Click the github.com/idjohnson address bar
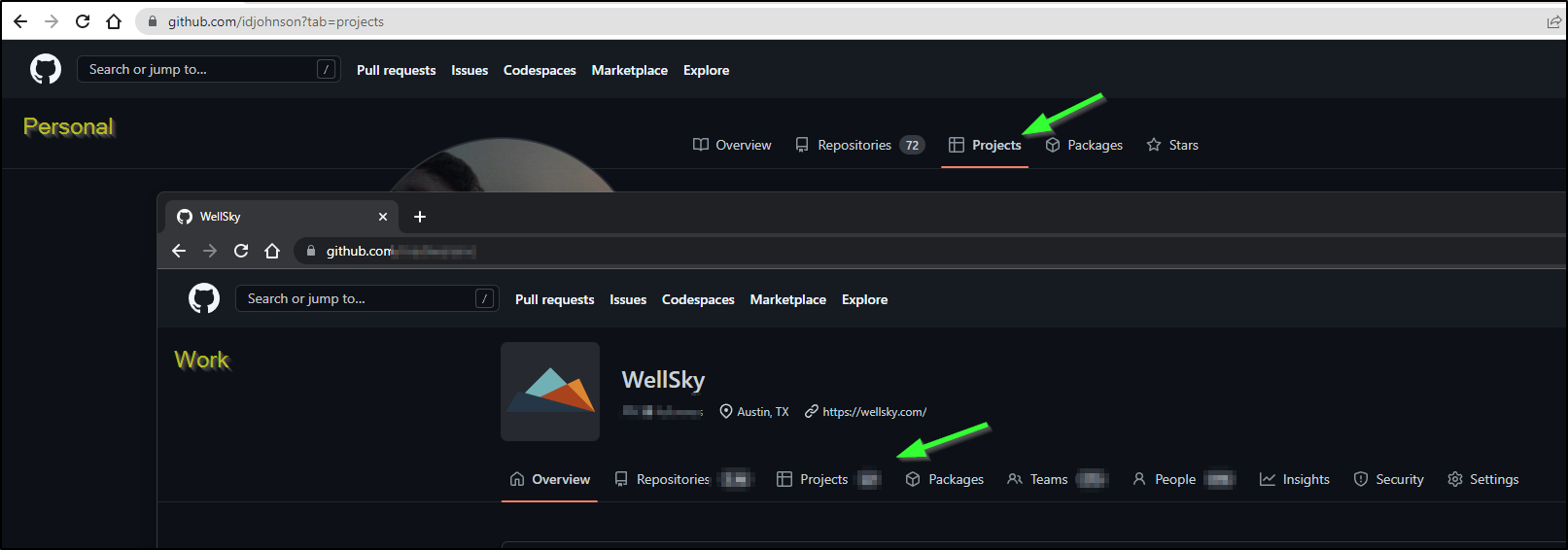The image size is (1568, 550). [x=846, y=21]
